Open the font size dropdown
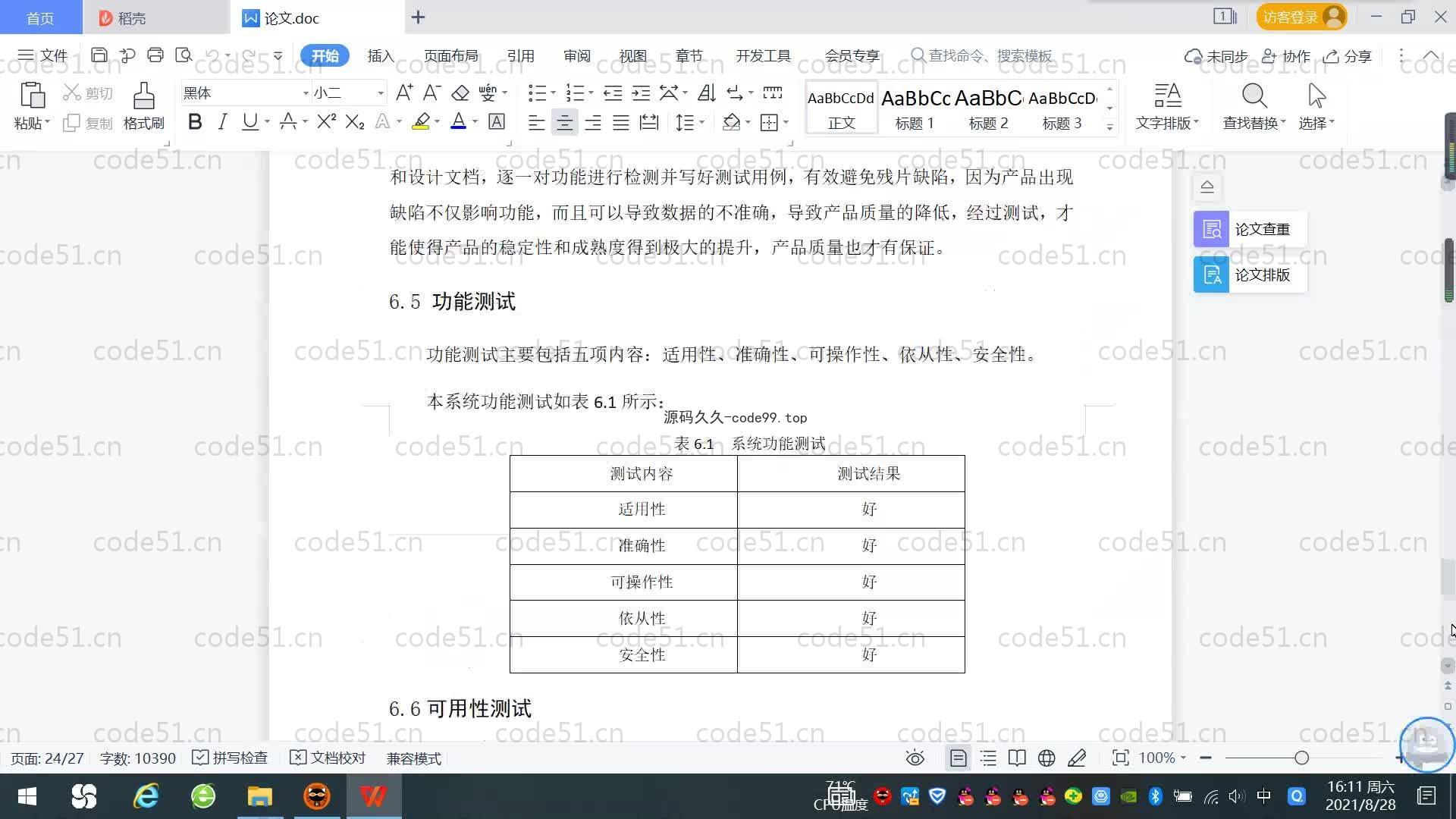This screenshot has width=1456, height=819. (381, 93)
